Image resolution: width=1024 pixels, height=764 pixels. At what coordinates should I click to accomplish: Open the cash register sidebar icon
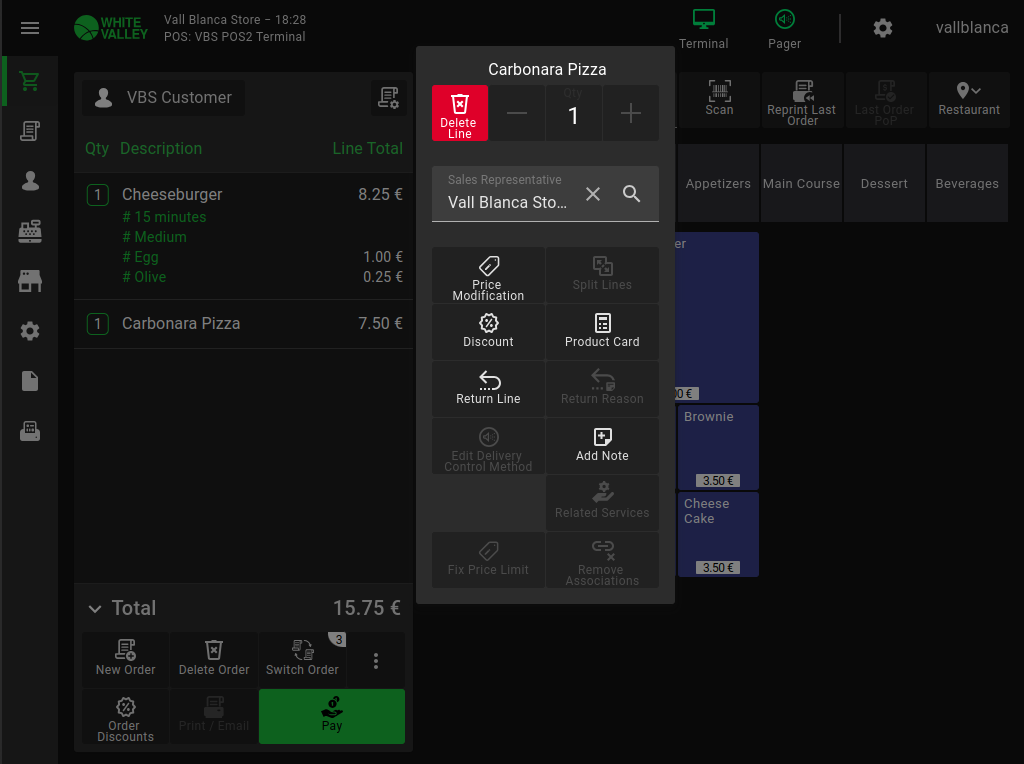[29, 231]
